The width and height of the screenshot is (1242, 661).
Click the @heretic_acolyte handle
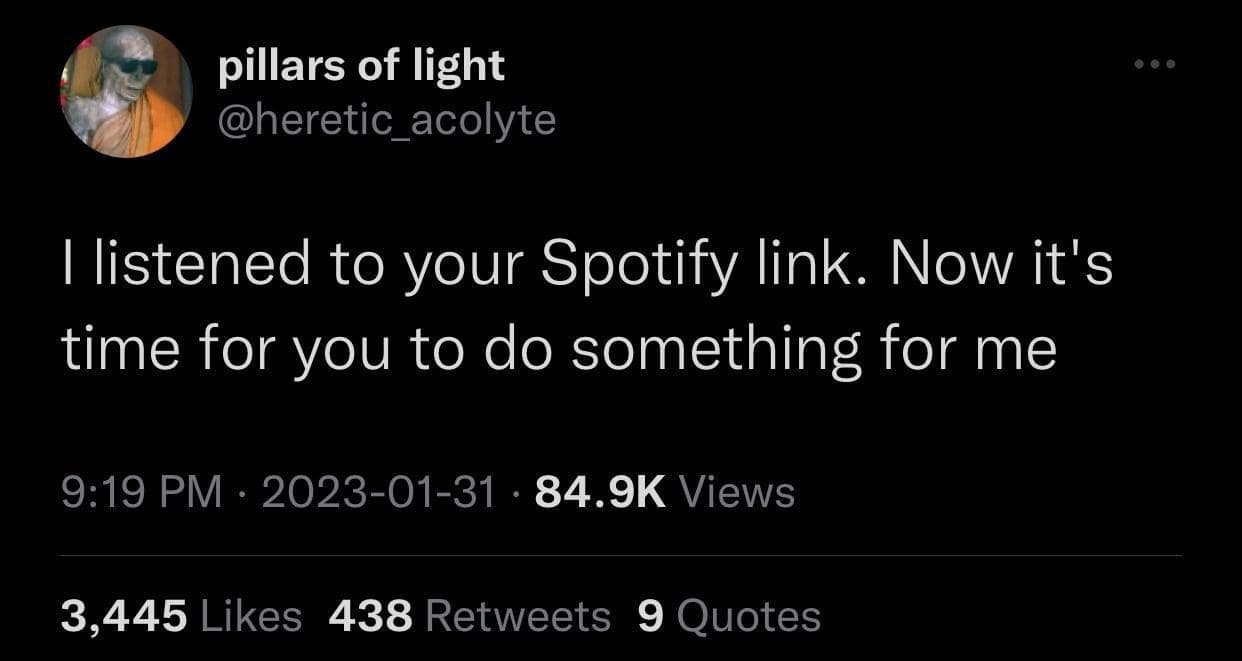point(386,120)
